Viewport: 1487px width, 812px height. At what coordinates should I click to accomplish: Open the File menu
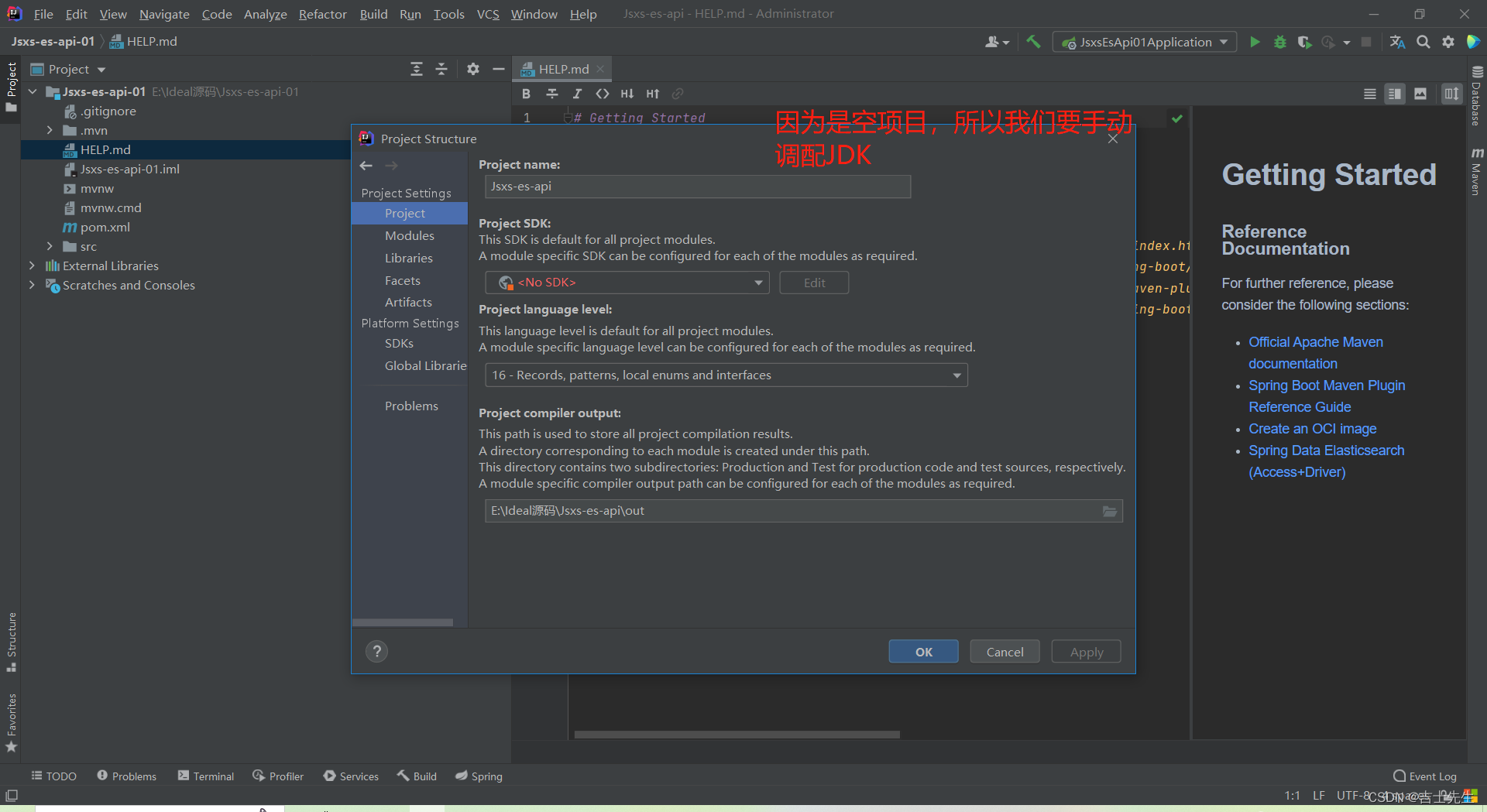pos(43,14)
